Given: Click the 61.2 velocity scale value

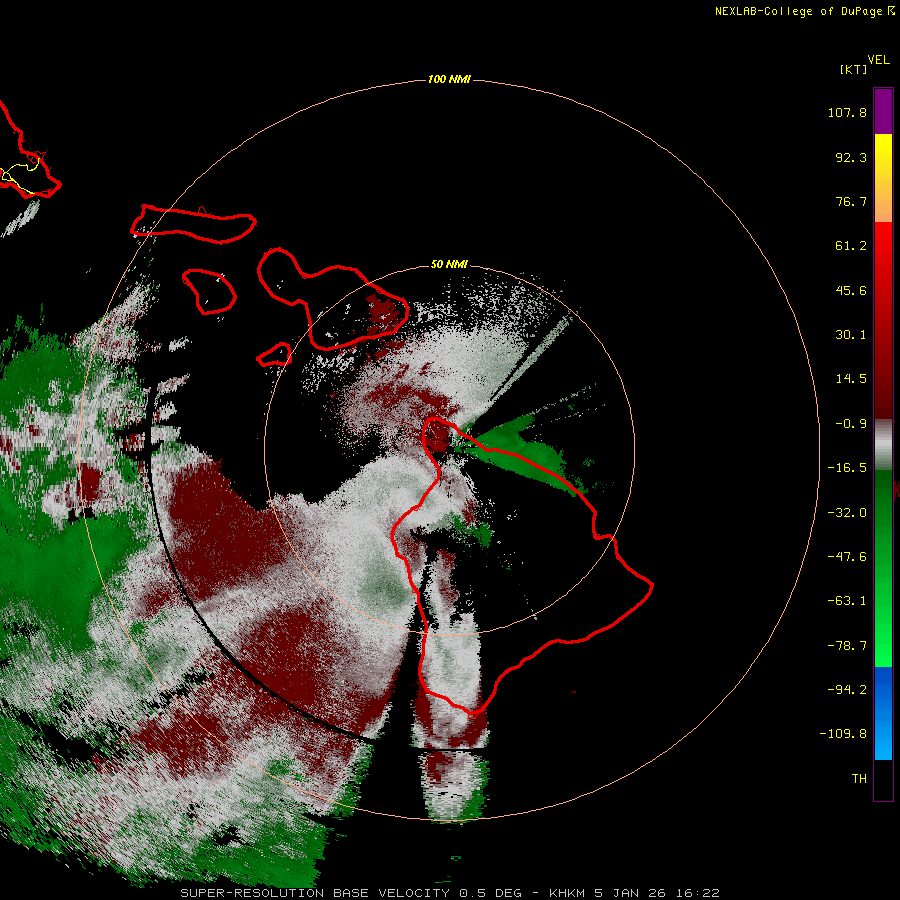Looking at the screenshot, I should (851, 246).
